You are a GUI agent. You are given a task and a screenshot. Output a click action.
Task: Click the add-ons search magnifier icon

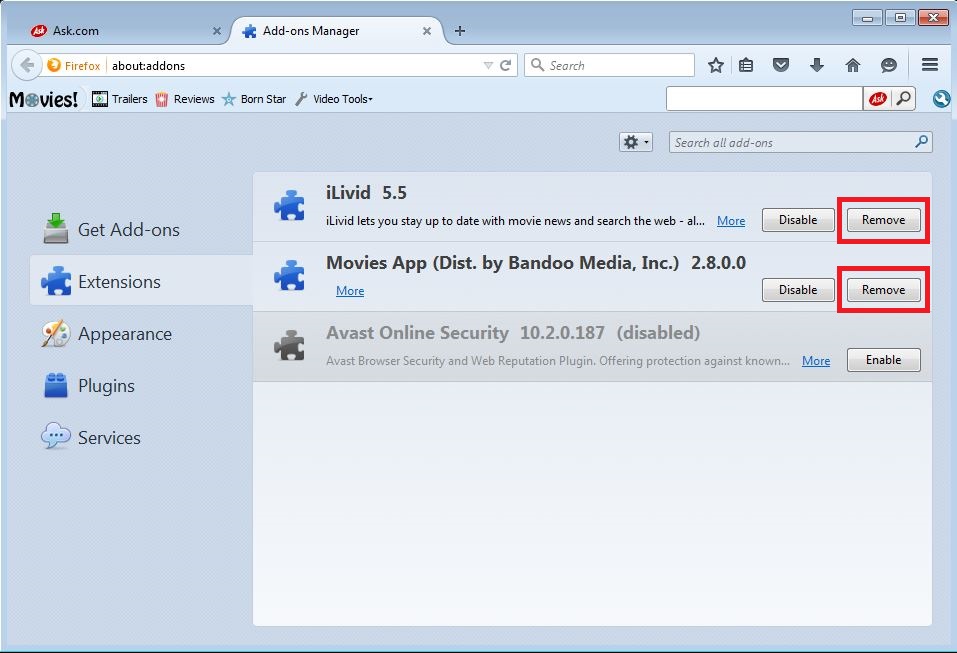click(921, 142)
